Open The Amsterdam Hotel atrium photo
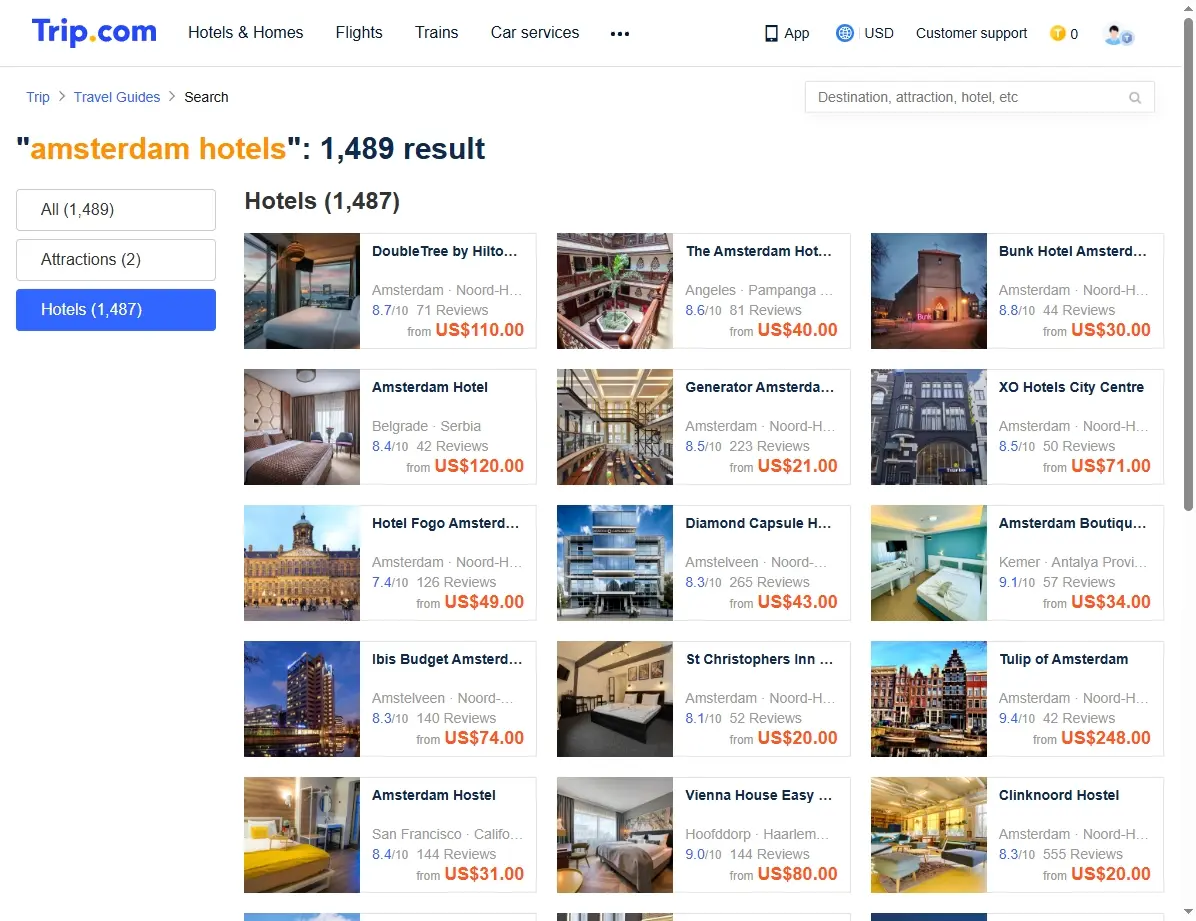Screen dimensions: 1196x921 click(x=615, y=291)
